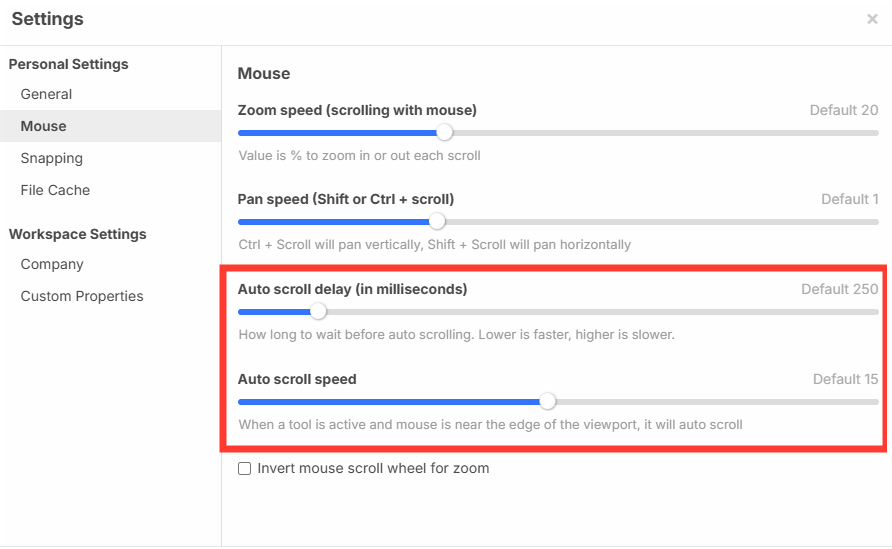This screenshot has width=892, height=549.
Task: Open the File Cache settings
Action: click(55, 190)
